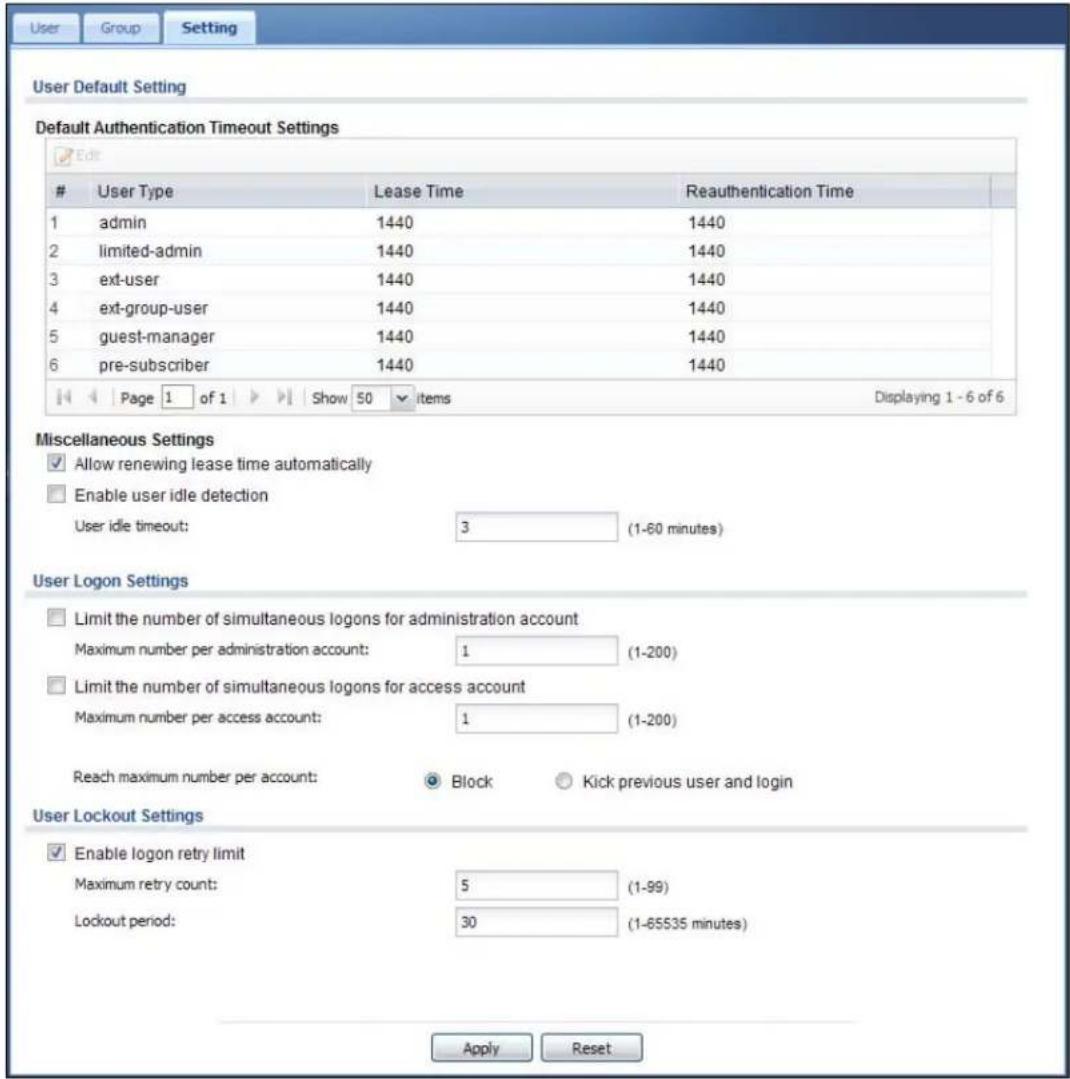Click 'Displaying 1 - 6 of 6' text
Screen dimensions: 1070x1079
point(939,397)
